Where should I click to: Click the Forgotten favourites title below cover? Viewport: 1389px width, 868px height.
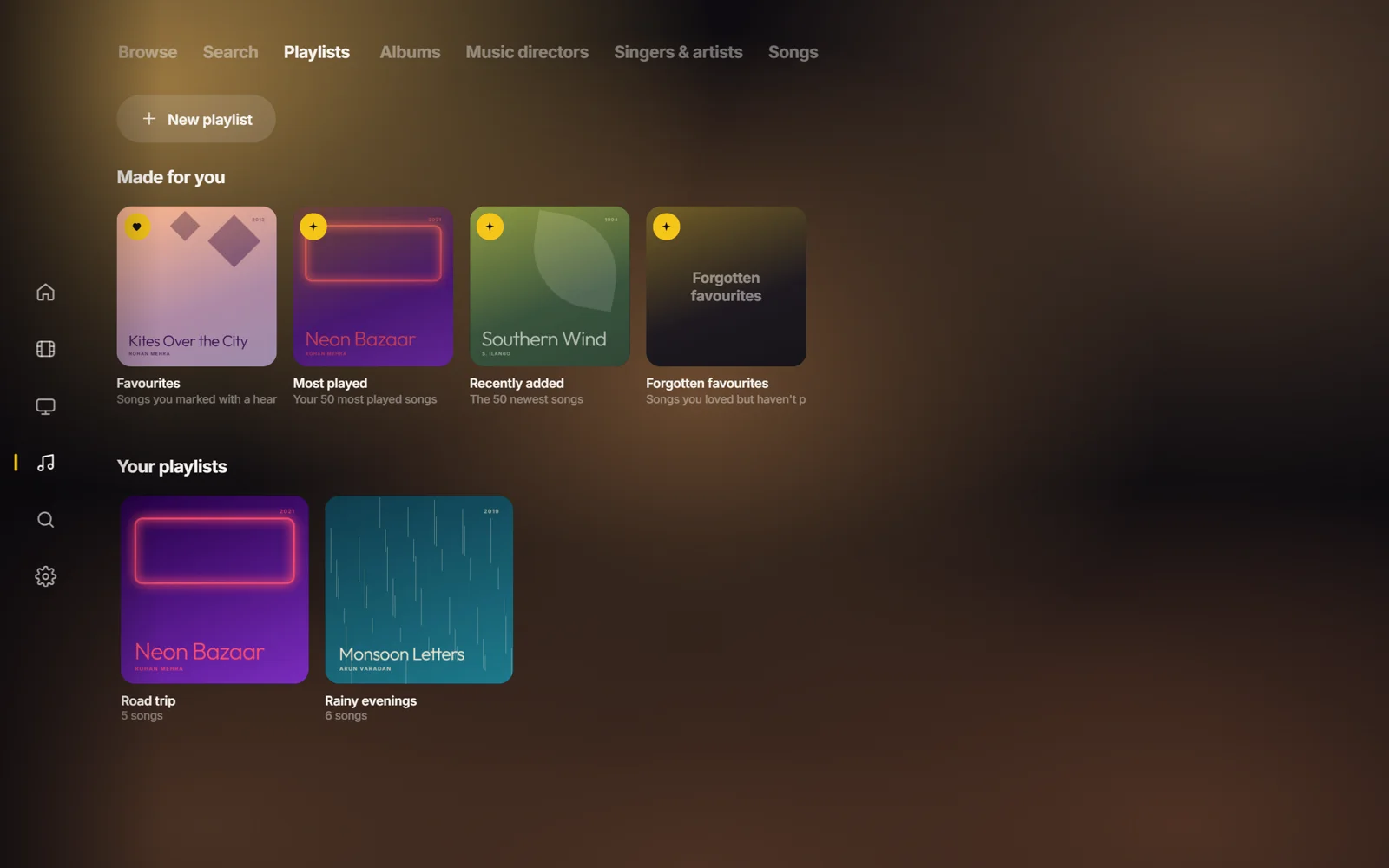(707, 384)
